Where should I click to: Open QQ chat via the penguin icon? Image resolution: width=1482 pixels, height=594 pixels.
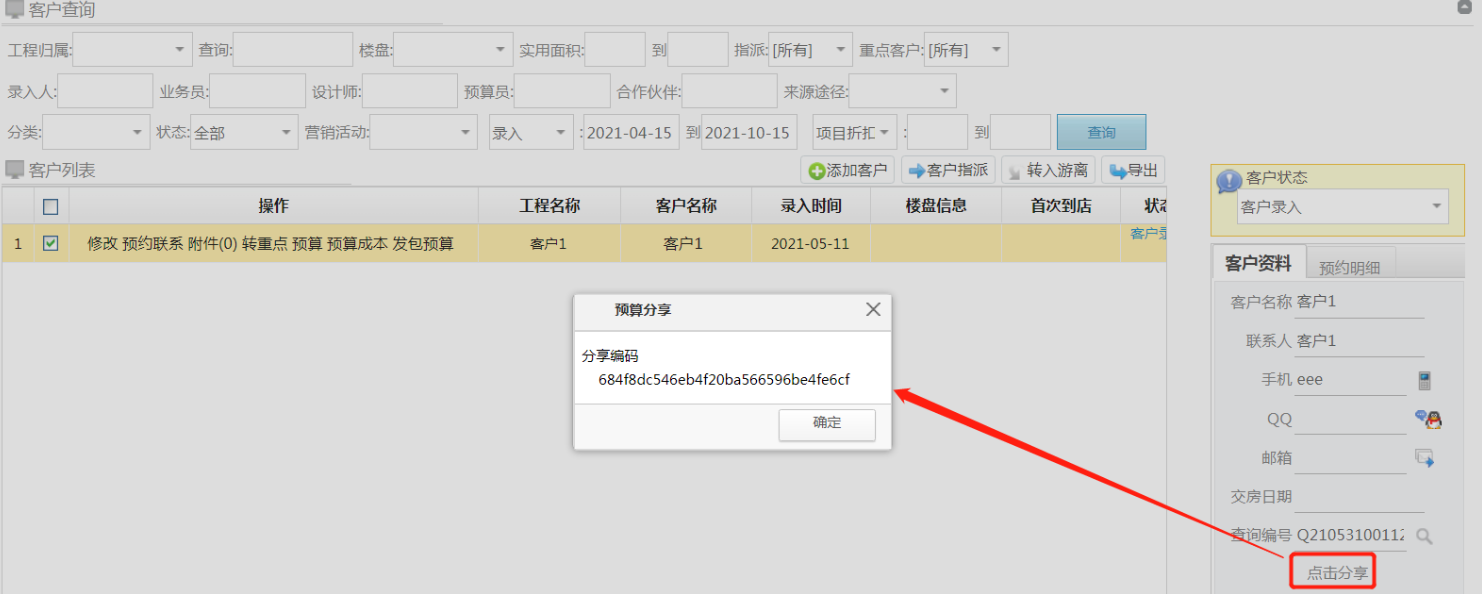click(x=1428, y=418)
